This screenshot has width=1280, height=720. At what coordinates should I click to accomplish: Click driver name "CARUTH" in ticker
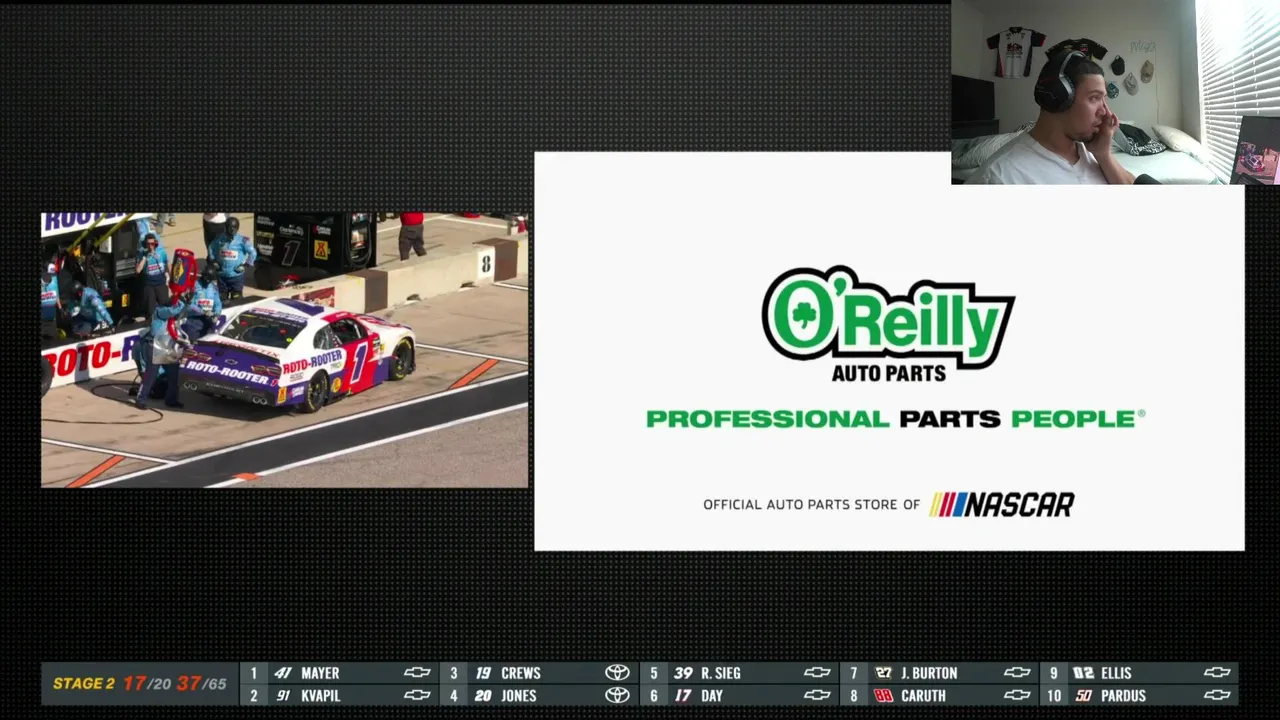click(923, 695)
